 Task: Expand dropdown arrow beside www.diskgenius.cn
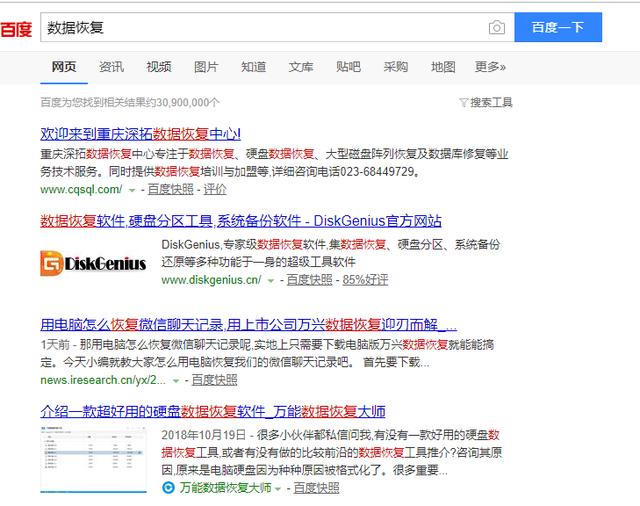click(271, 281)
